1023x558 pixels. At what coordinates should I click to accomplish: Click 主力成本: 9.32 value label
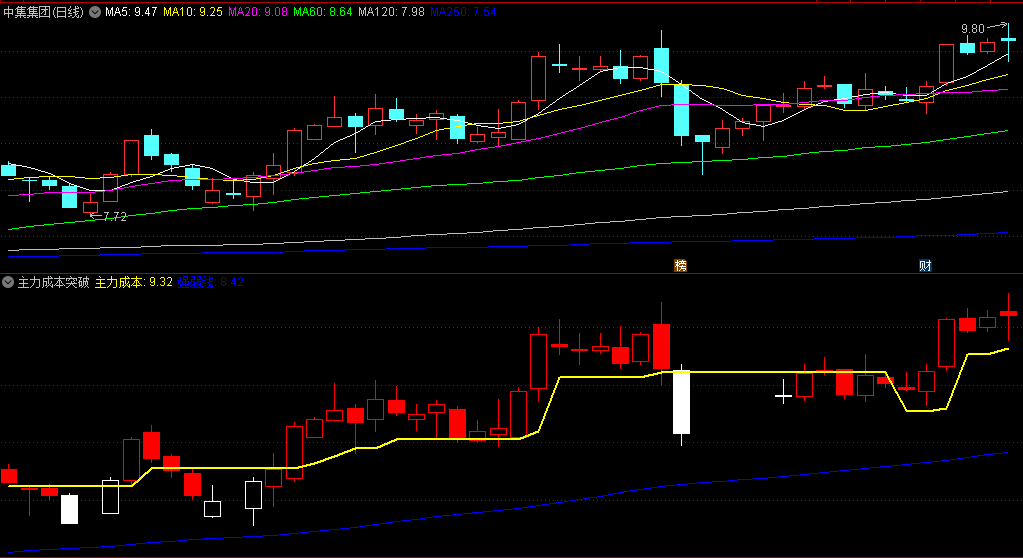tap(134, 283)
